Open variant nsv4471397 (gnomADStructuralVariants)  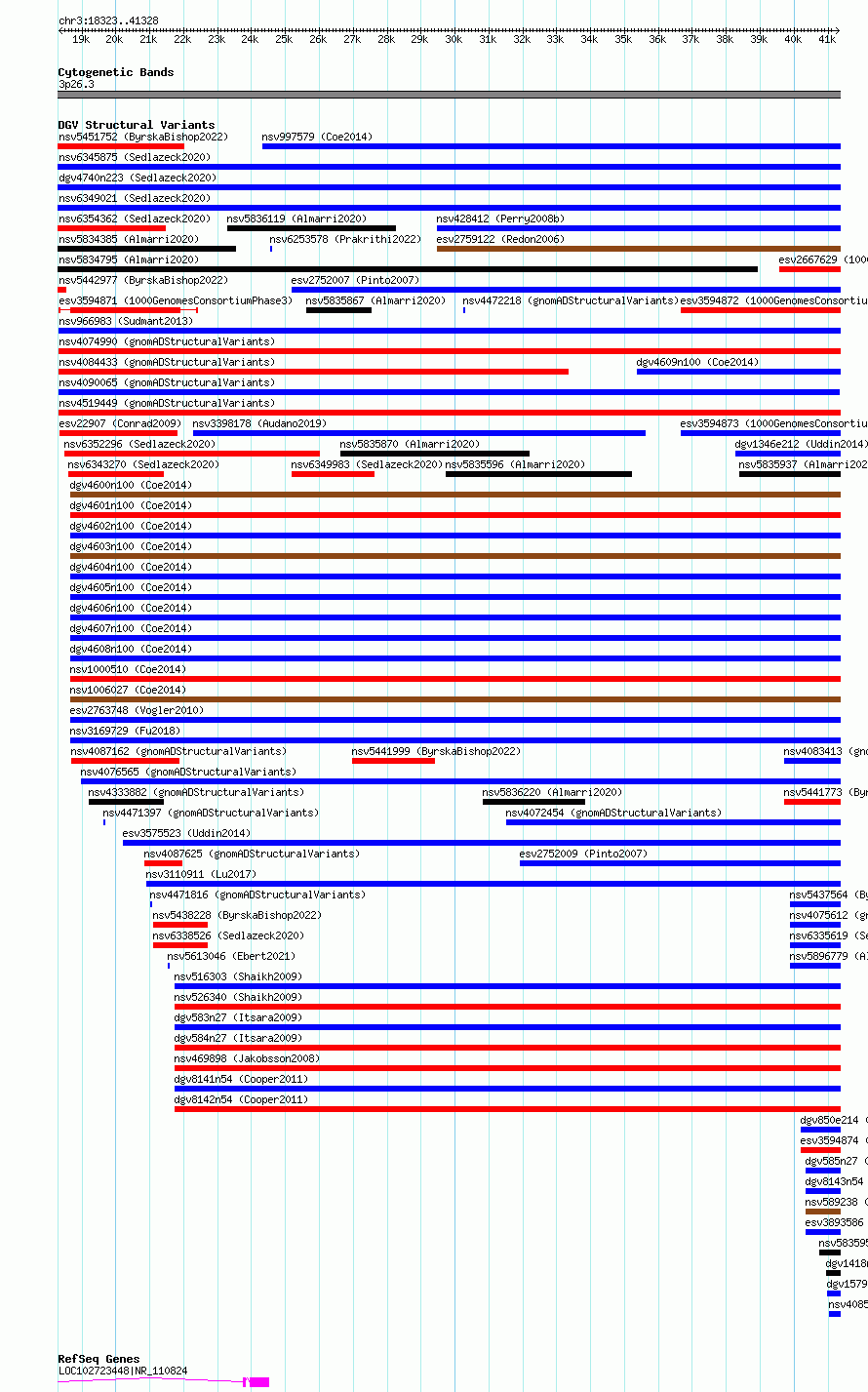pos(104,822)
